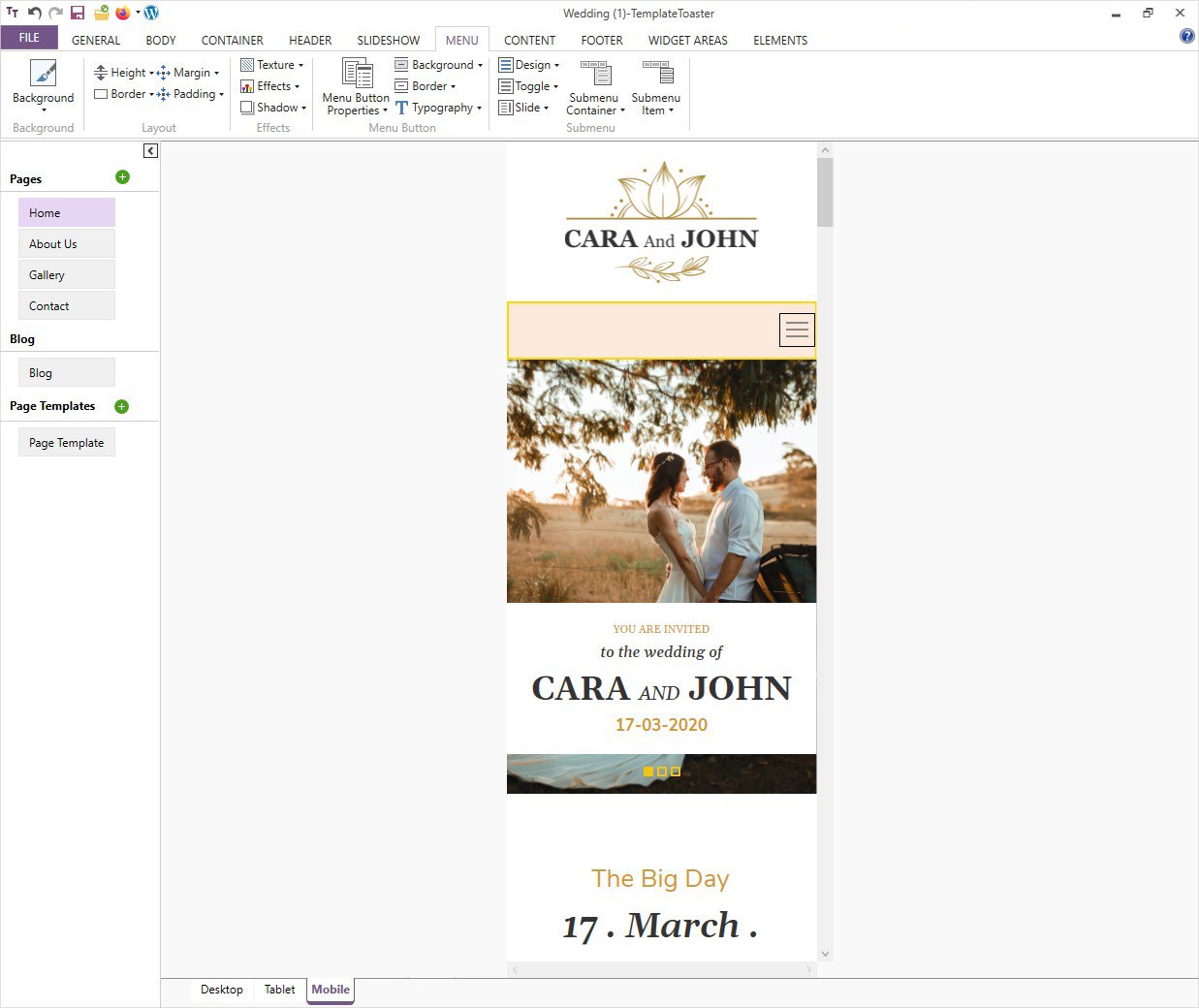Open the Firefox browser preview icon
The height and width of the screenshot is (1008, 1199).
pos(123,13)
